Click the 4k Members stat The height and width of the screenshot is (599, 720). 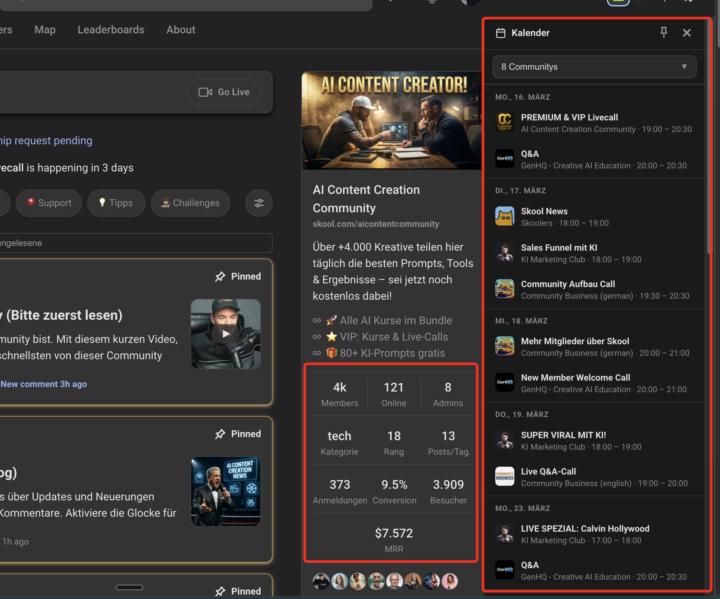pyautogui.click(x=339, y=394)
